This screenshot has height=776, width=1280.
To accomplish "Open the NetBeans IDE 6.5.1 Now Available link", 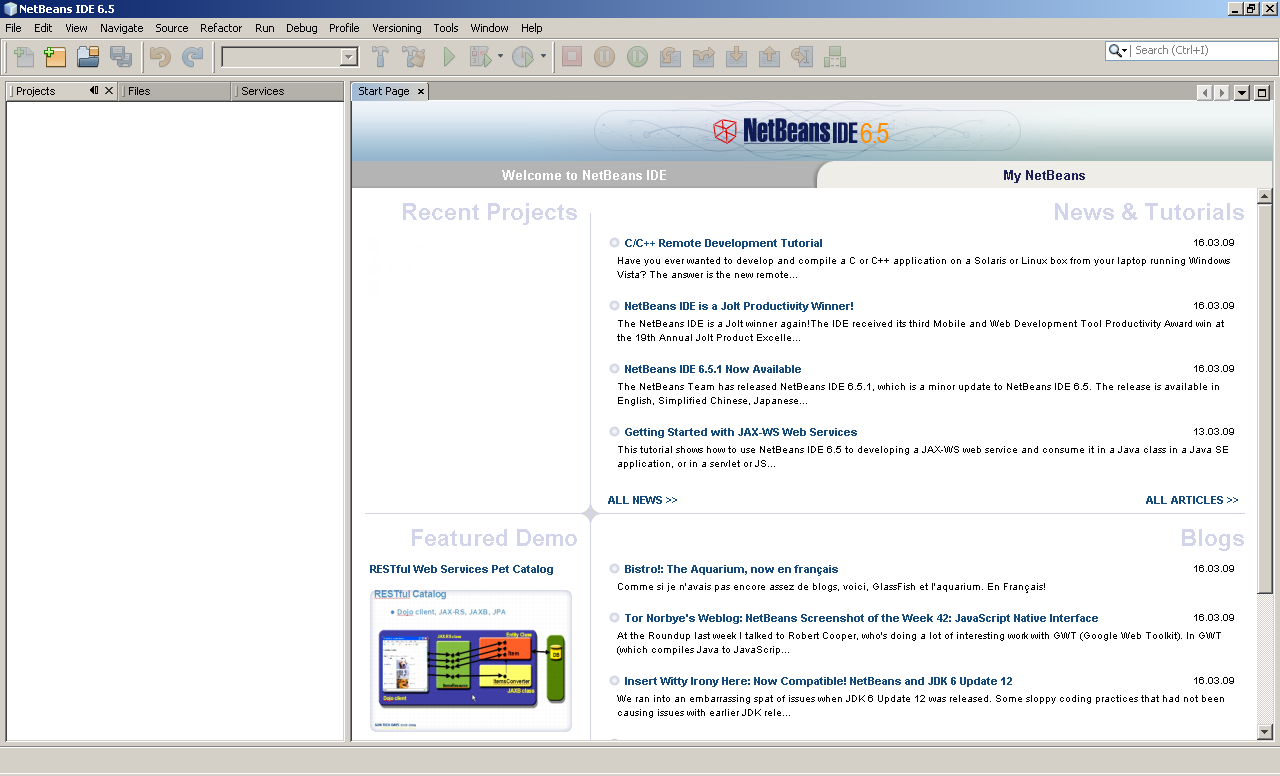I will click(713, 369).
